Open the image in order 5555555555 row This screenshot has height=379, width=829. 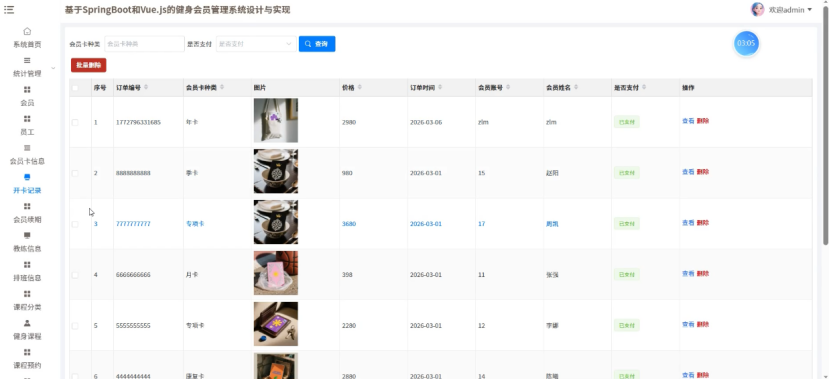[x=275, y=324]
